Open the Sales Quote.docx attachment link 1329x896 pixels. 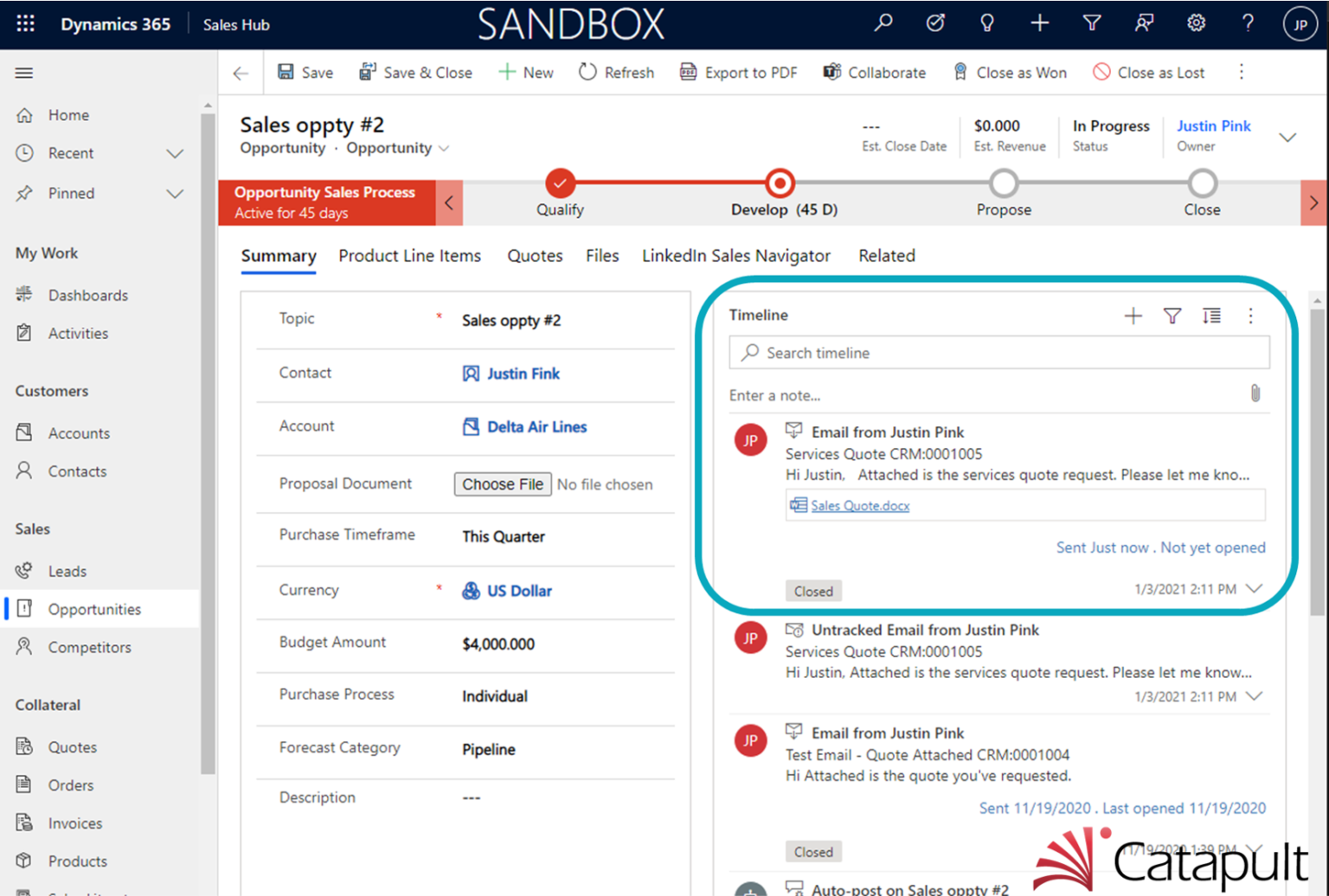[x=859, y=505]
